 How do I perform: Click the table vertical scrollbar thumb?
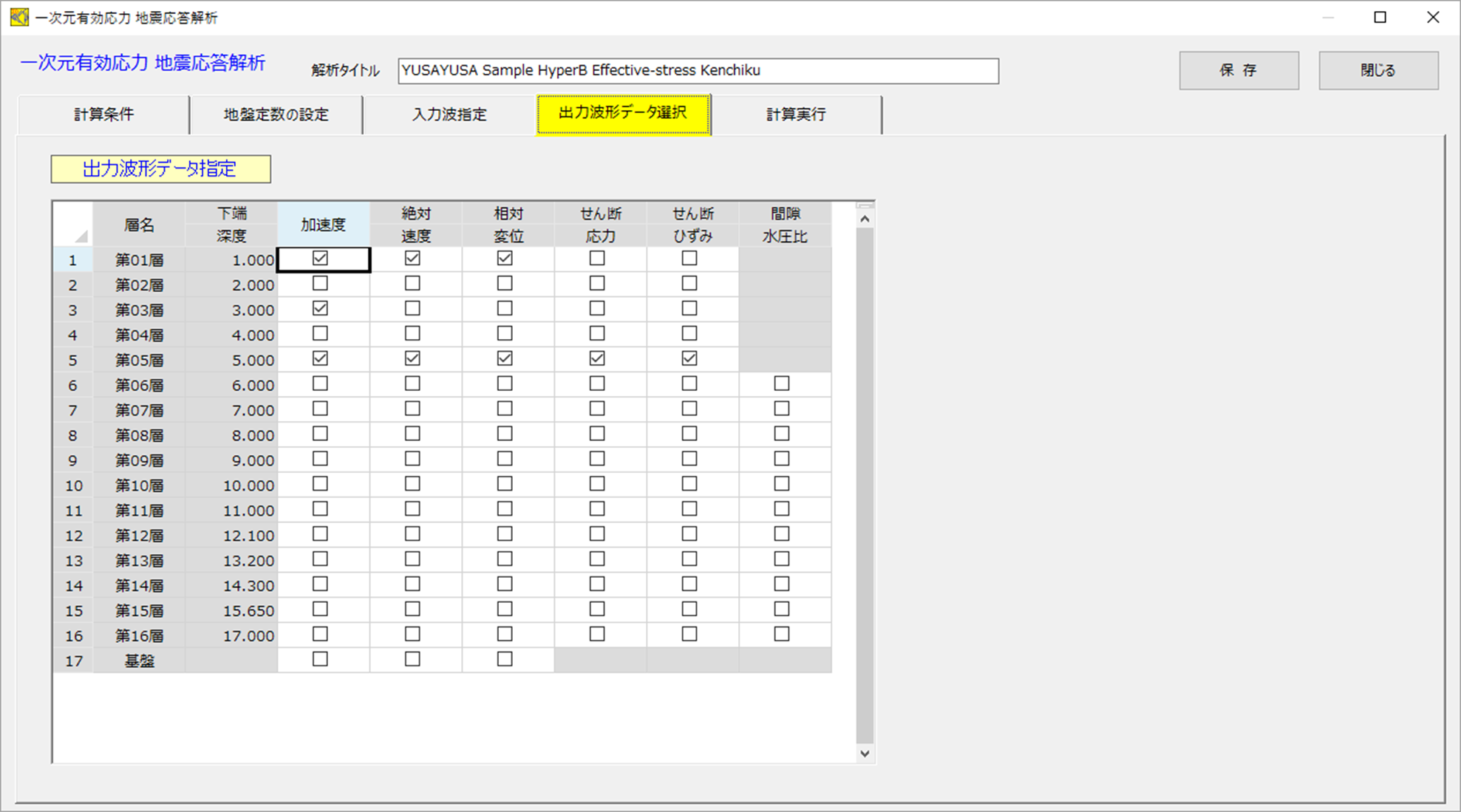pos(865,486)
